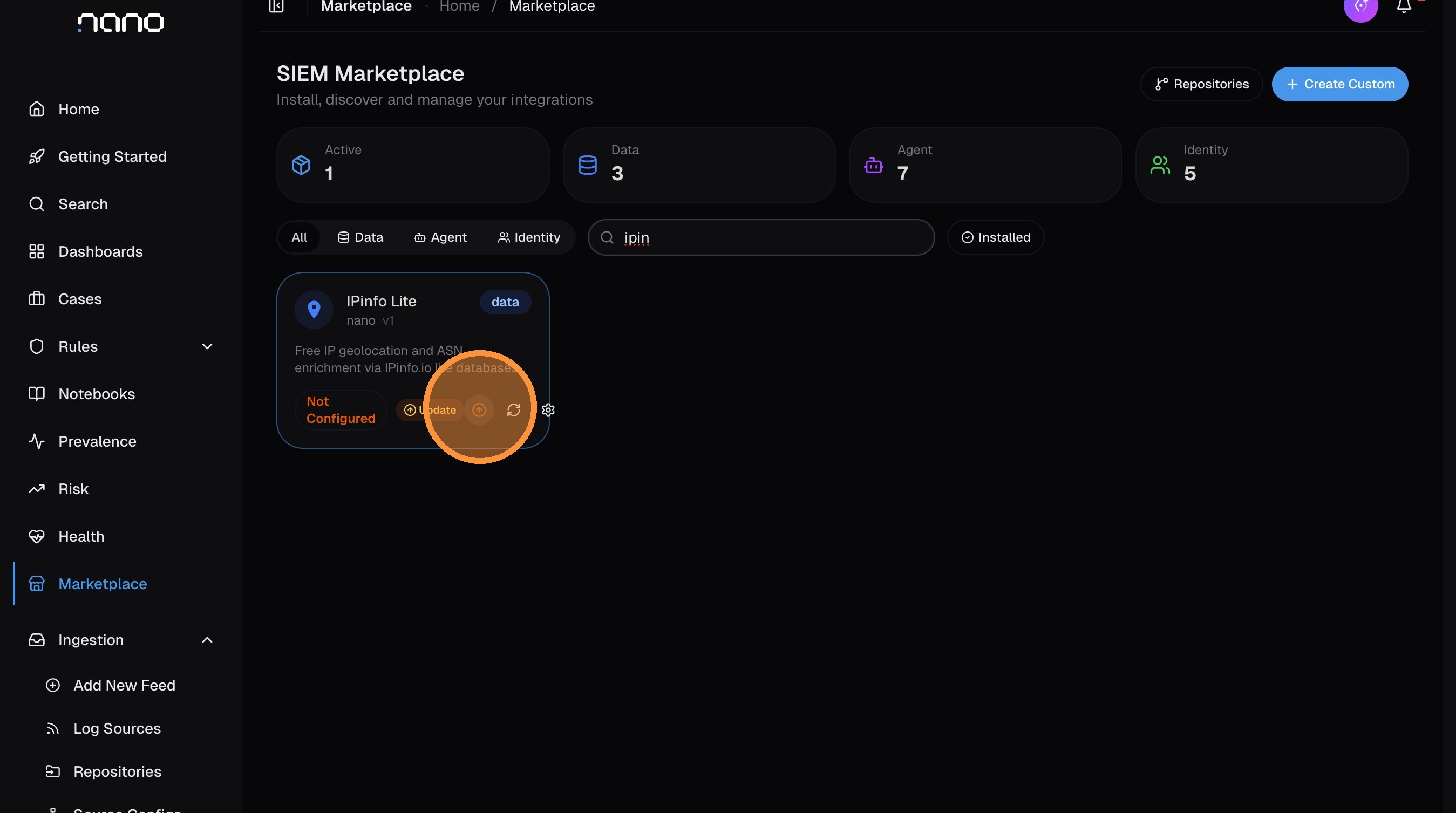Open Add New Feed in sidebar
The height and width of the screenshot is (813, 1456).
[x=124, y=685]
